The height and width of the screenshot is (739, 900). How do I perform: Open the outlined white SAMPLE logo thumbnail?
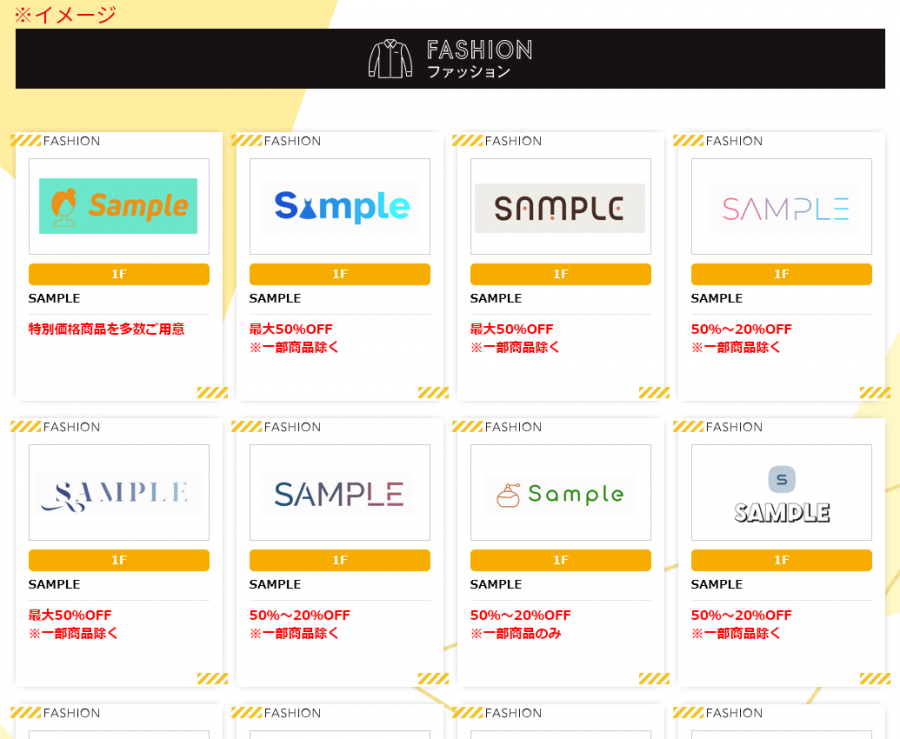782,493
